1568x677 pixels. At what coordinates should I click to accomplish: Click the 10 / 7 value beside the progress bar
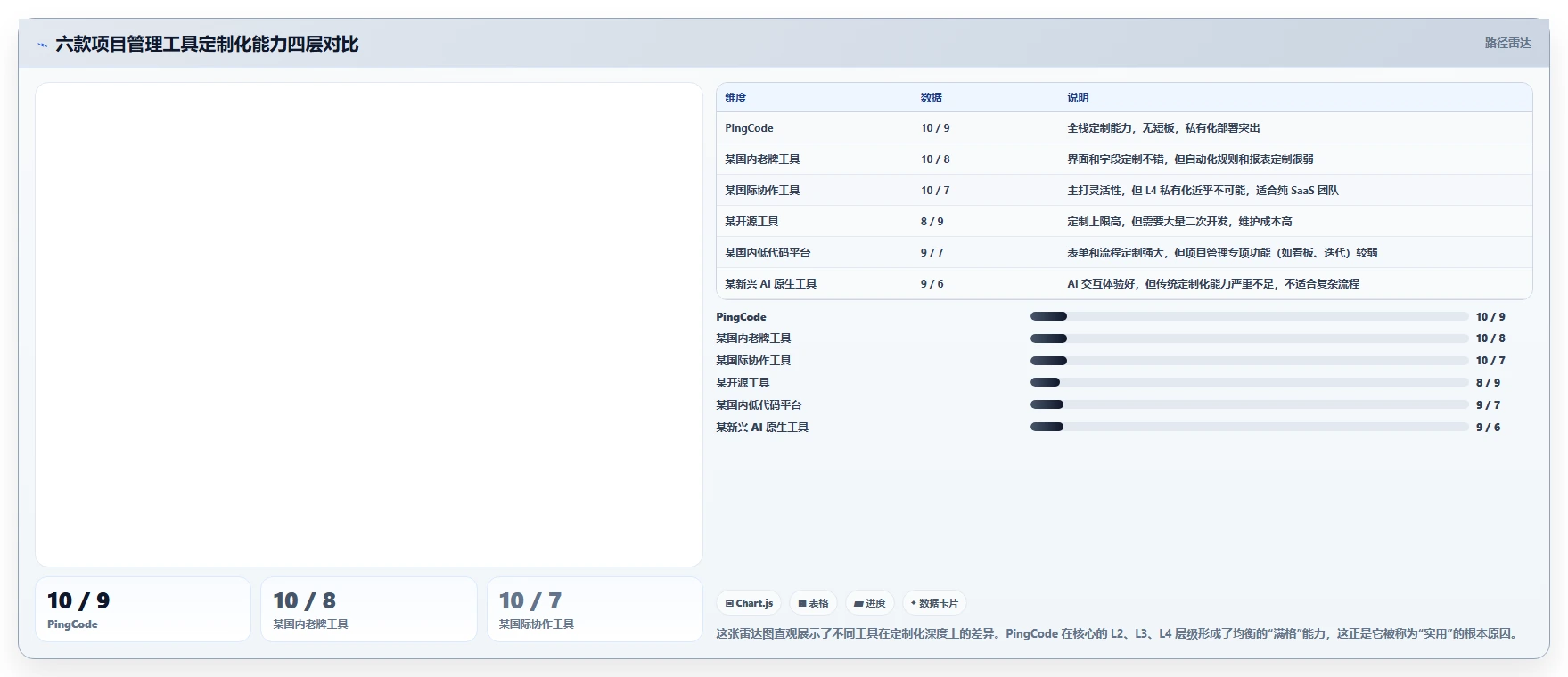tap(1490, 361)
